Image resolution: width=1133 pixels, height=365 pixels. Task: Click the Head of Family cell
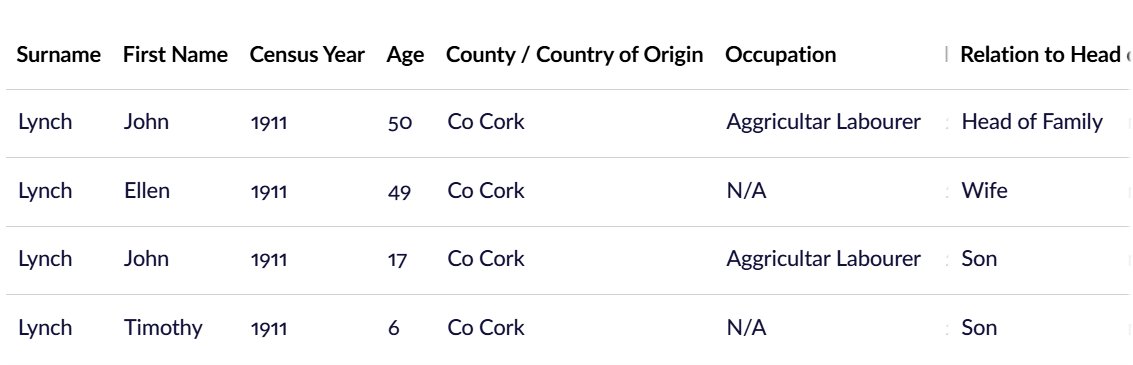point(1032,122)
